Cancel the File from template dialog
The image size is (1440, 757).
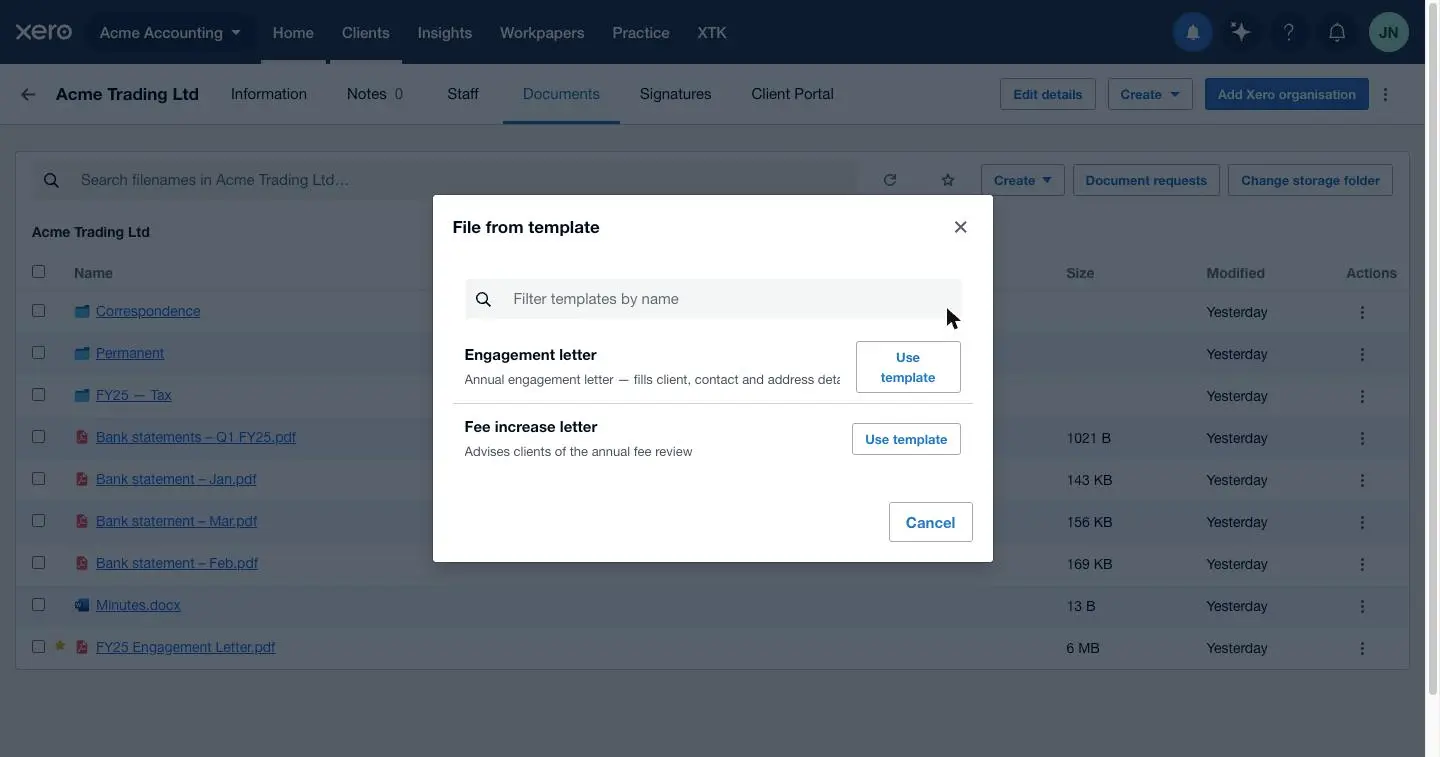coord(930,522)
